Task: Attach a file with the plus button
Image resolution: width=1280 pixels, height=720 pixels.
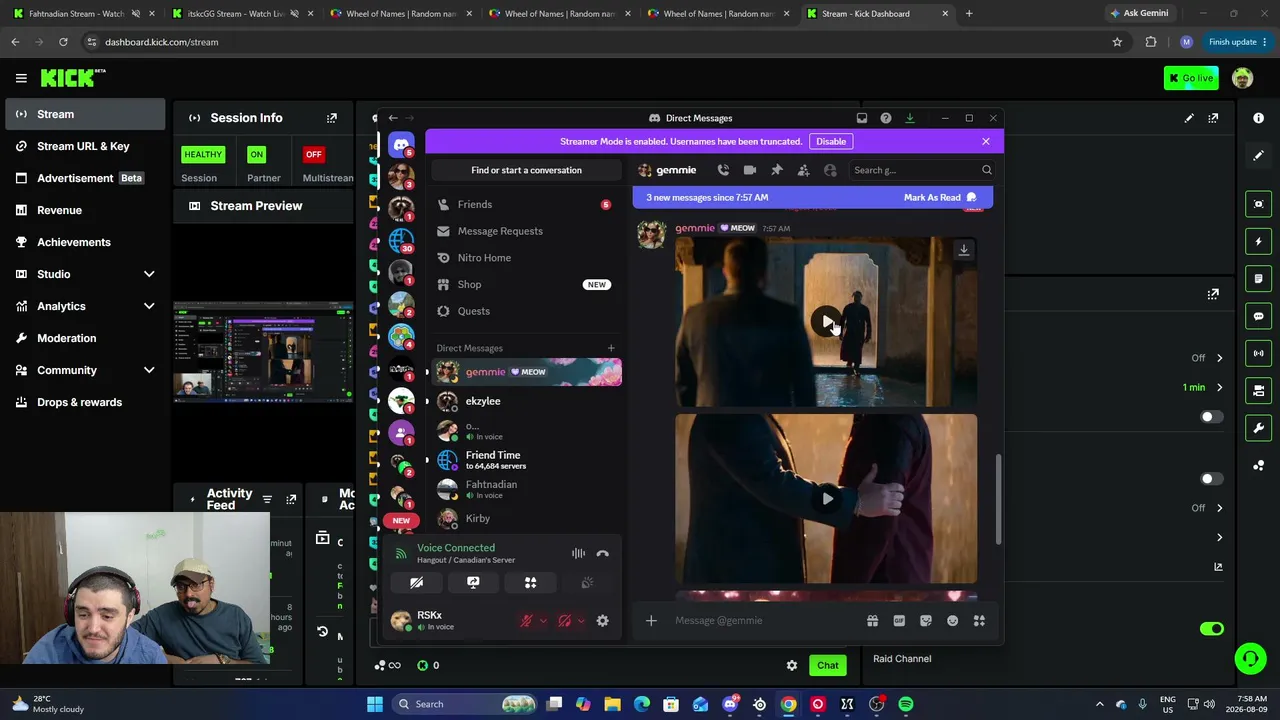Action: click(651, 621)
